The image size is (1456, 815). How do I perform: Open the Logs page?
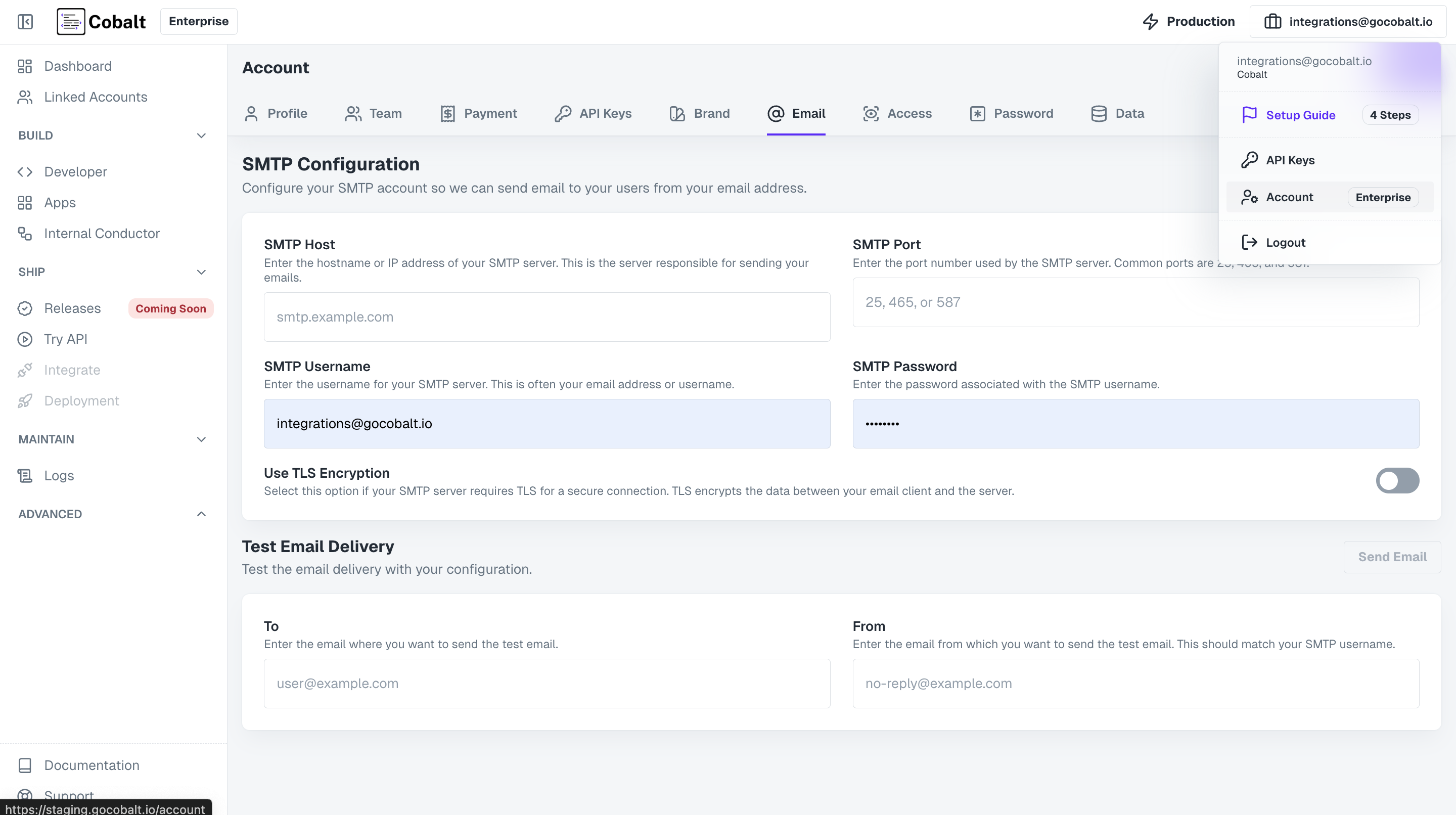pos(59,475)
